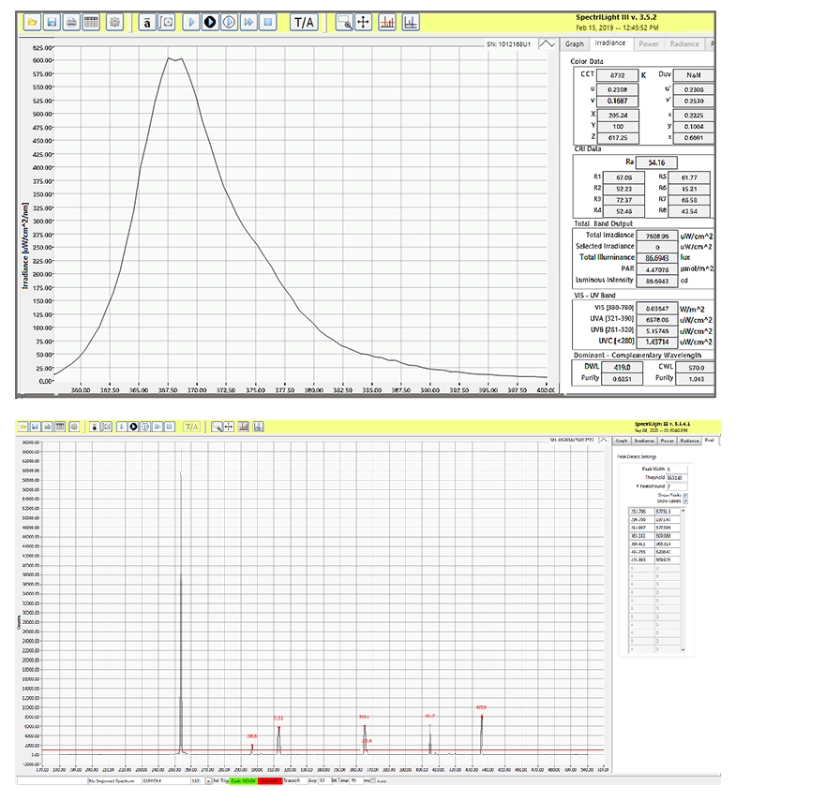Click the red-line peaks chart icon in lower window
The height and width of the screenshot is (791, 834).
pyautogui.click(x=244, y=427)
